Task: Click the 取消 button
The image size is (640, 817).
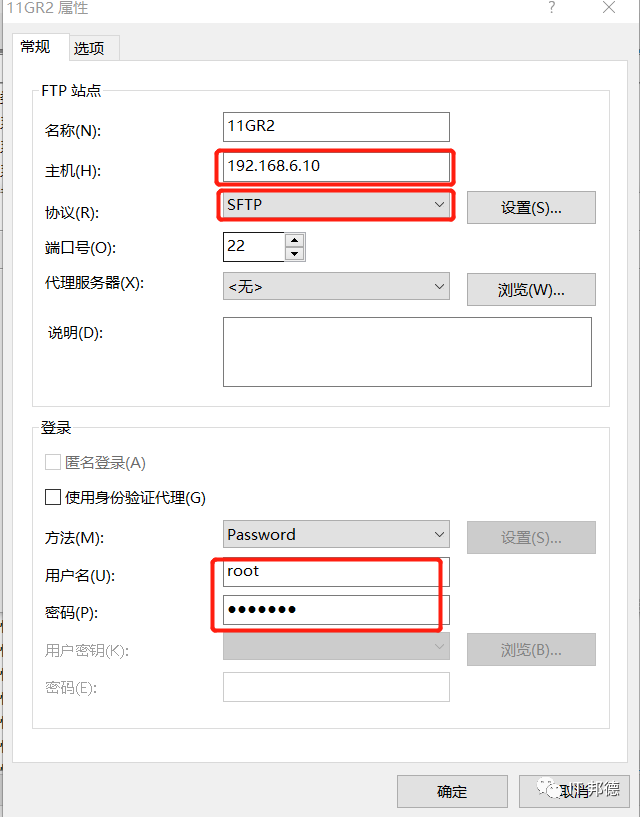Action: (x=574, y=791)
